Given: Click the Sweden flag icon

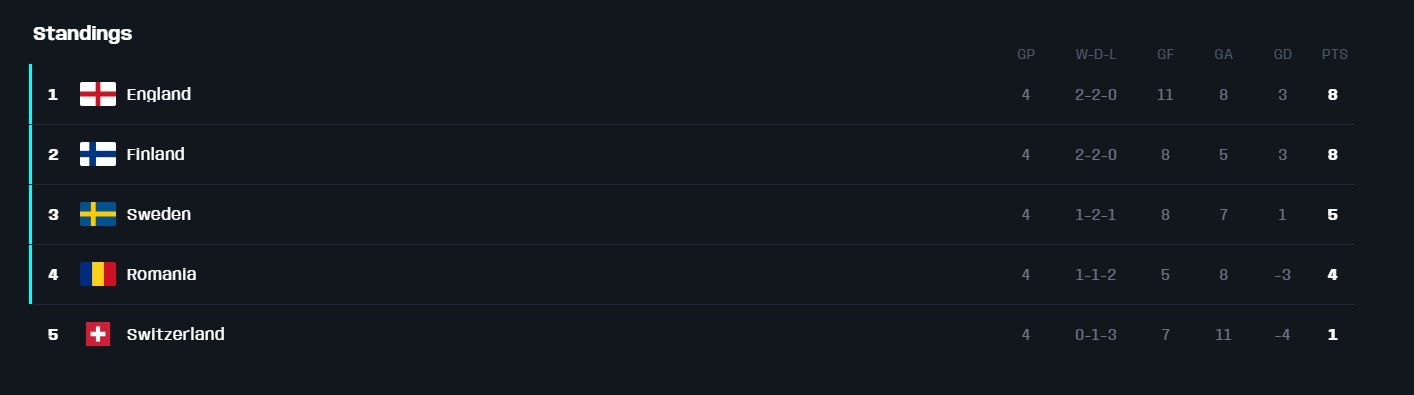Looking at the screenshot, I should [98, 214].
